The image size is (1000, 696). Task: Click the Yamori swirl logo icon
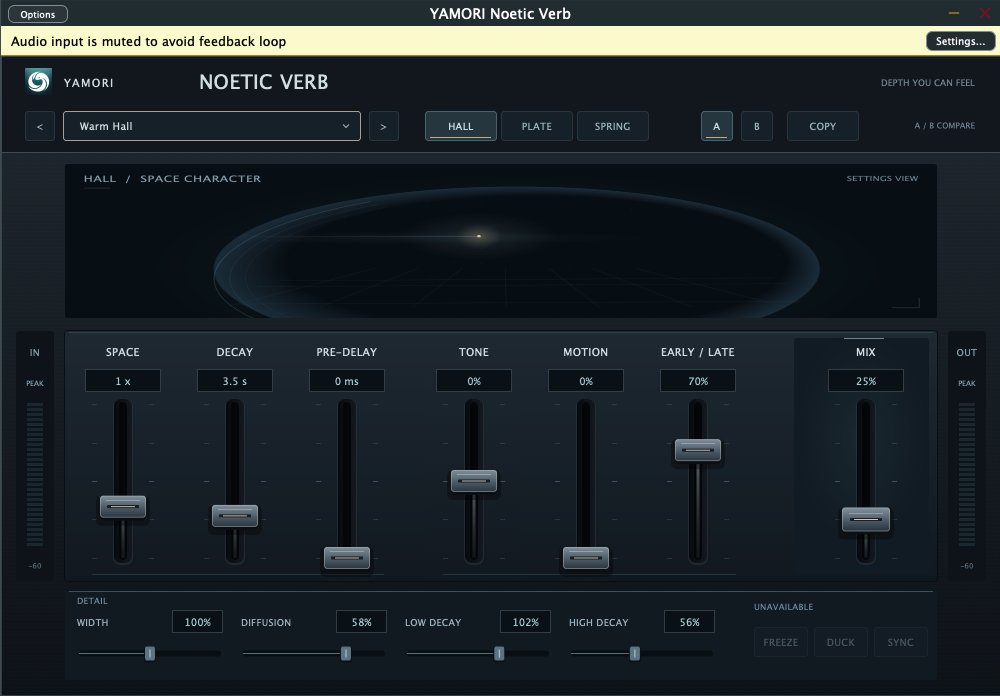click(x=38, y=82)
